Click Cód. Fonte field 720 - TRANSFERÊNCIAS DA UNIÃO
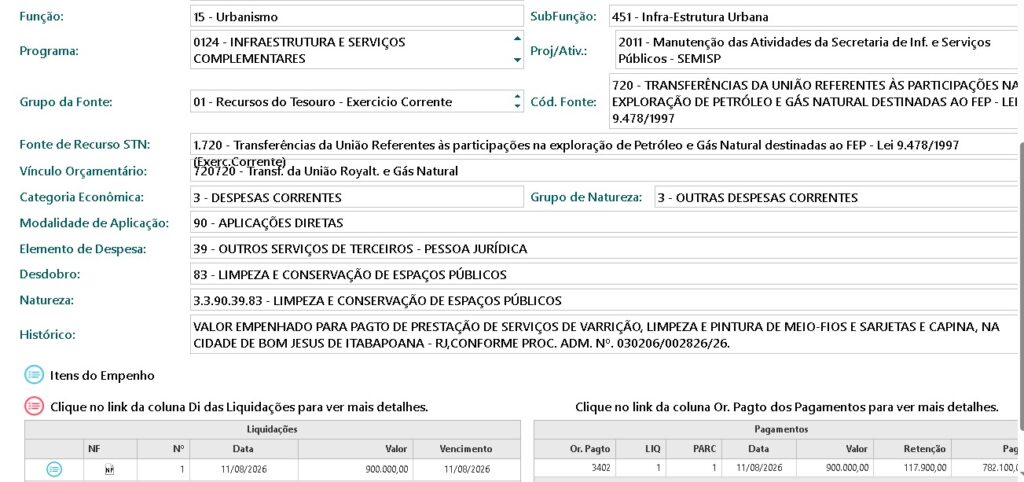The width and height of the screenshot is (1024, 482). 813,102
